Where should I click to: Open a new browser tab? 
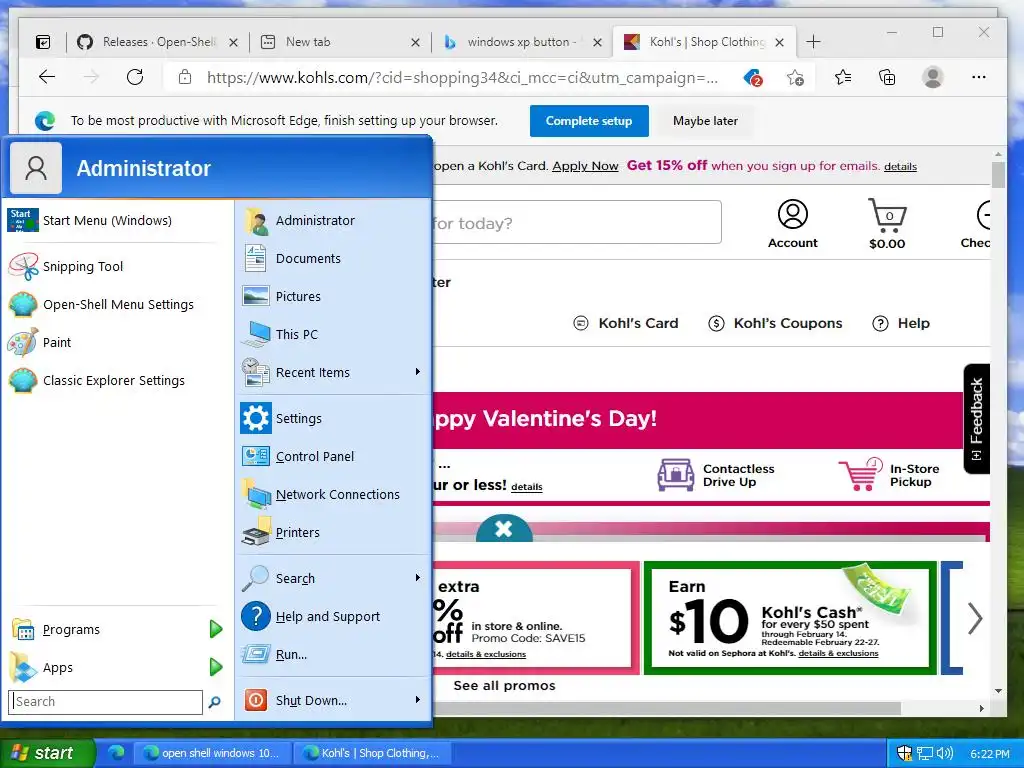[813, 42]
